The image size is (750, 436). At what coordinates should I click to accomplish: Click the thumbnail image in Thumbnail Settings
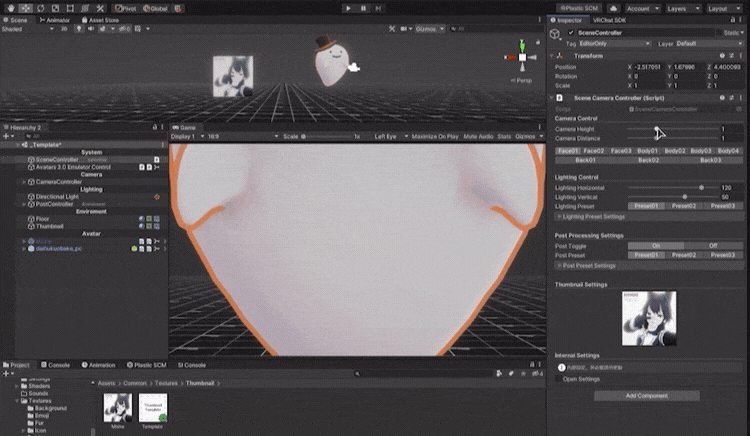(x=649, y=318)
